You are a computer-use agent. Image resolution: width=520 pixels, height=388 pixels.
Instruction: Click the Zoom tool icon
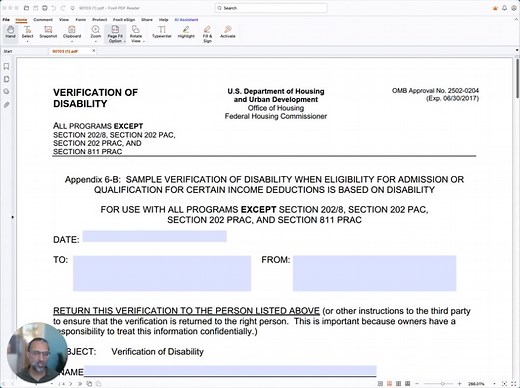[96, 31]
